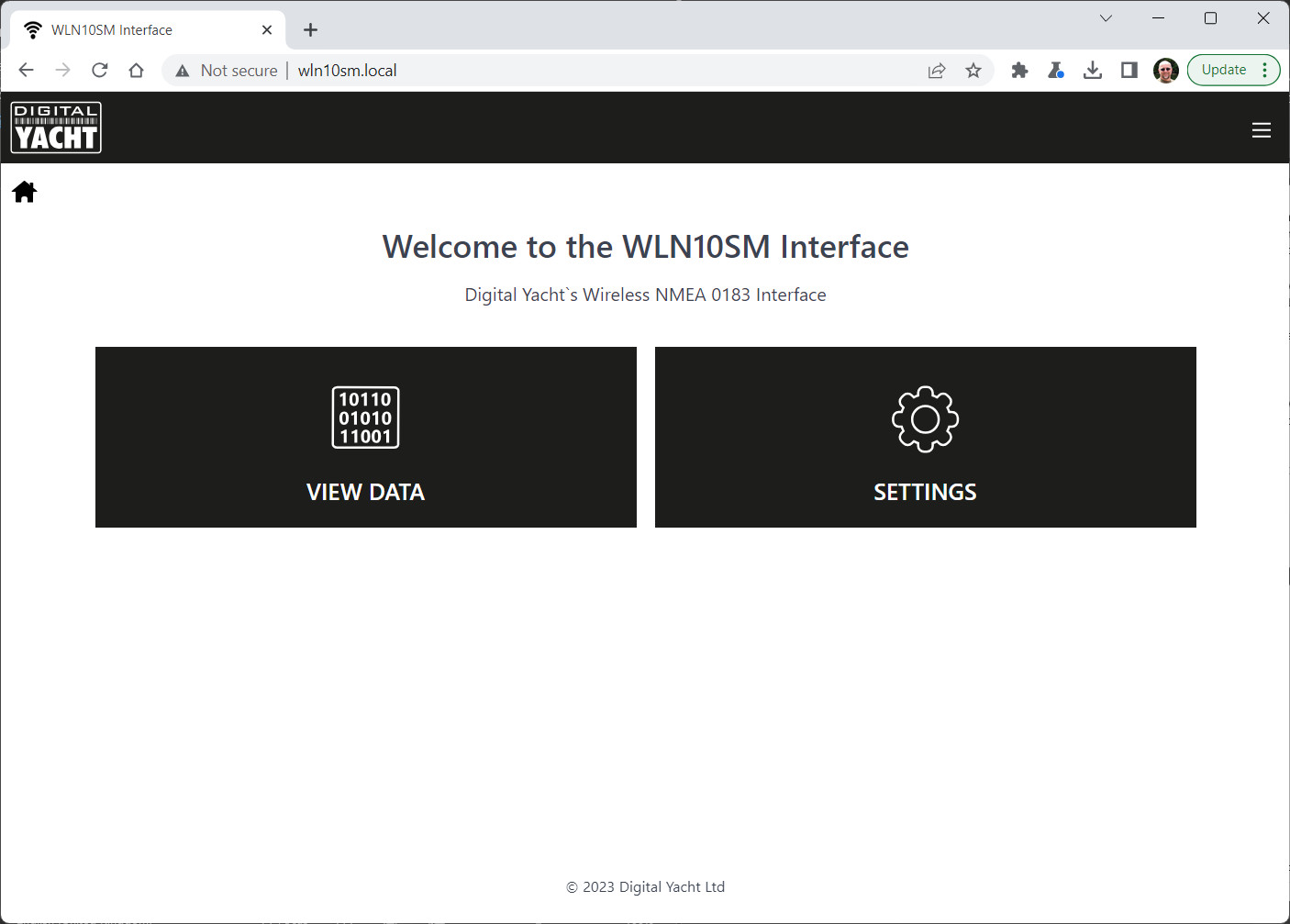Click the Update button in Chrome
This screenshot has width=1290, height=924.
click(x=1224, y=71)
